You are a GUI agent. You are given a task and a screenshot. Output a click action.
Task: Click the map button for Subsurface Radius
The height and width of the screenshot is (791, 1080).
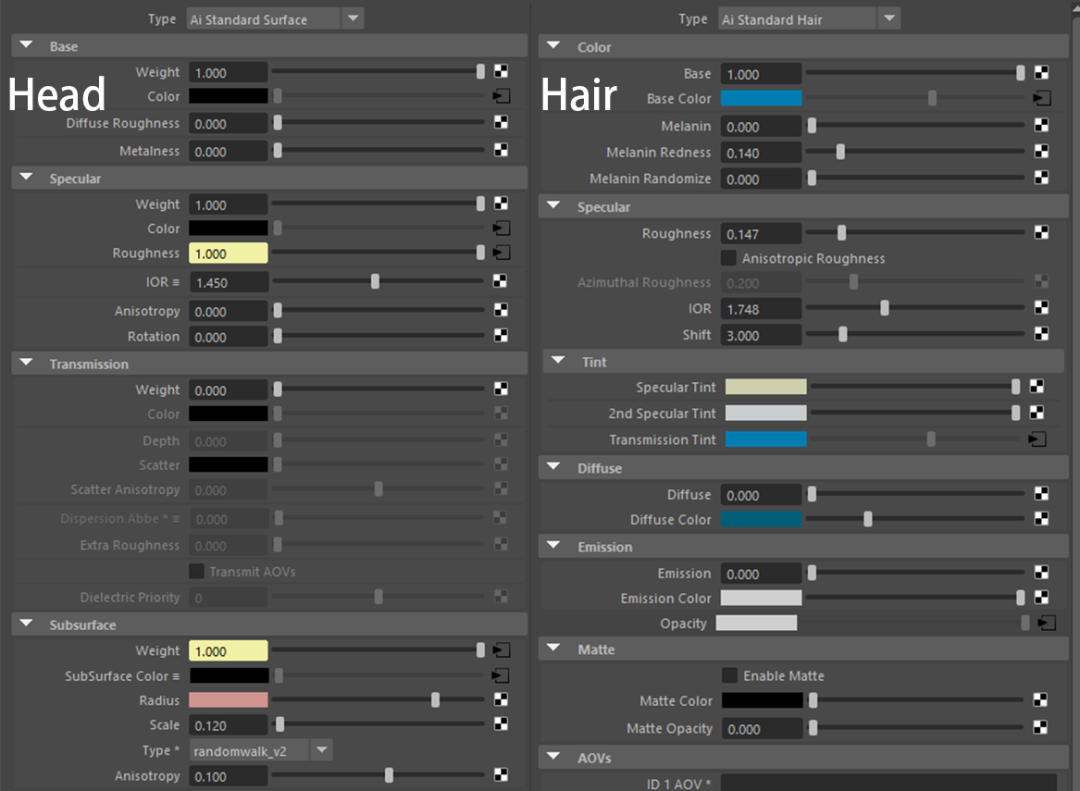click(501, 699)
